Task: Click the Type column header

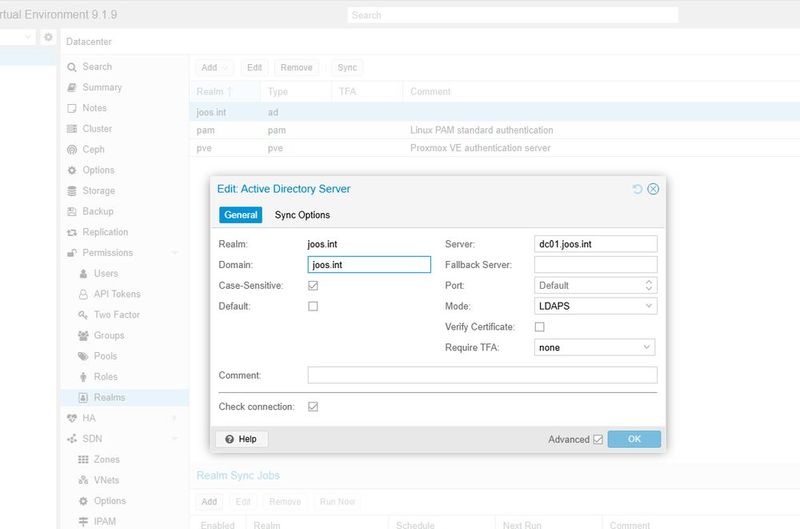Action: pos(296,92)
